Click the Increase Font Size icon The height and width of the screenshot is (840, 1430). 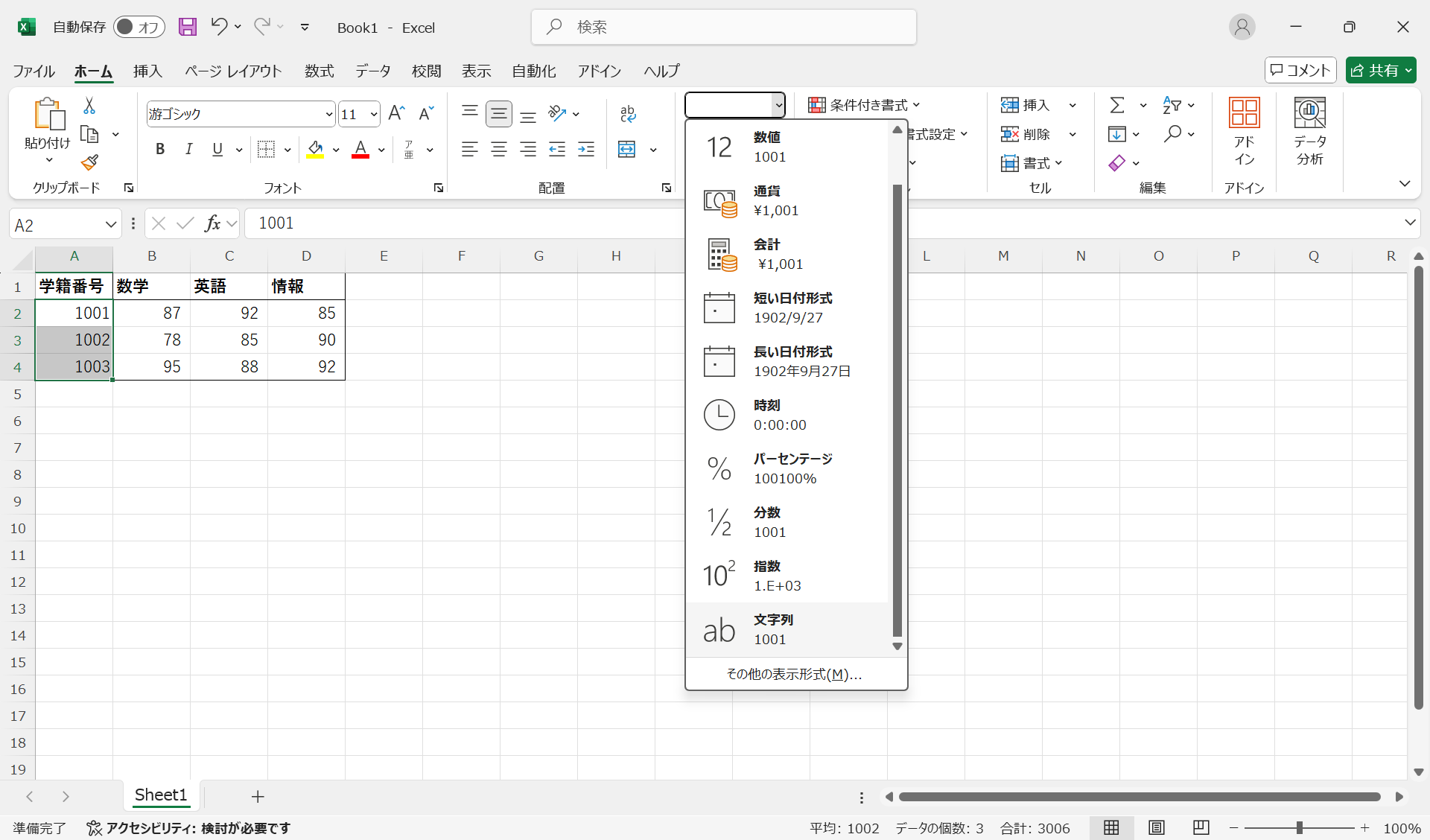[396, 113]
